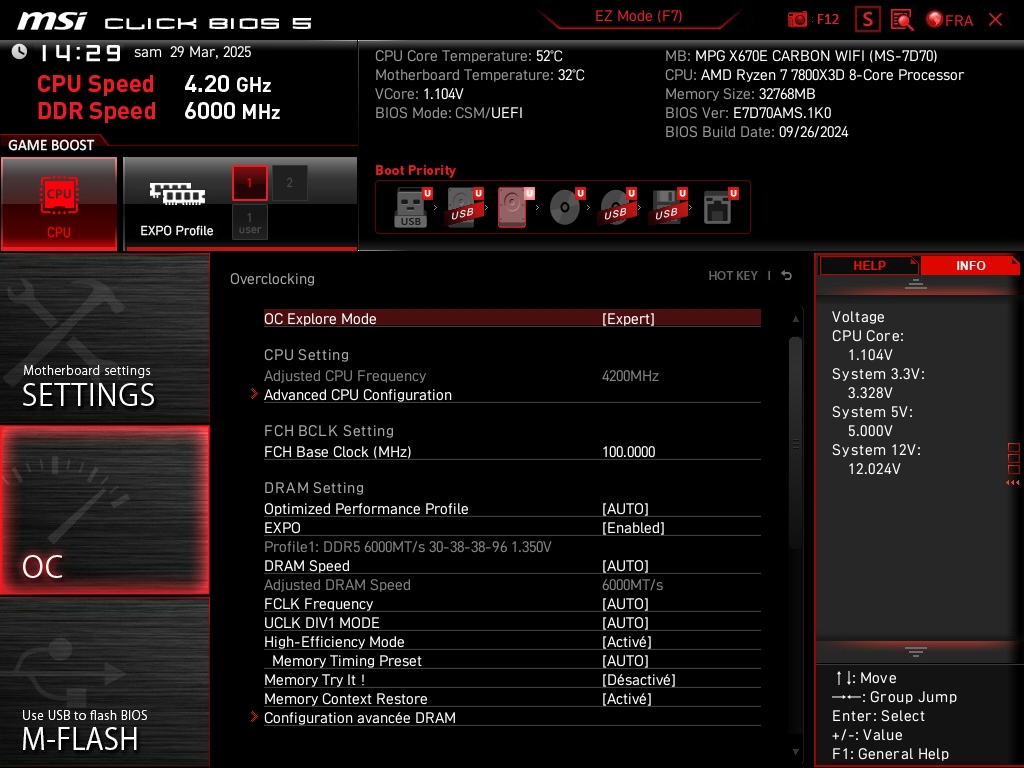Open Memory Timing Preset [AUTO] option

coord(512,660)
